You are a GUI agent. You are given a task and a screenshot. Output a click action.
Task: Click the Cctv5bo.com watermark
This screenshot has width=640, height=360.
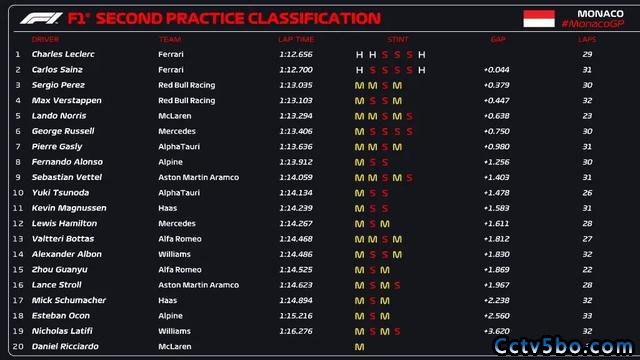(563, 347)
